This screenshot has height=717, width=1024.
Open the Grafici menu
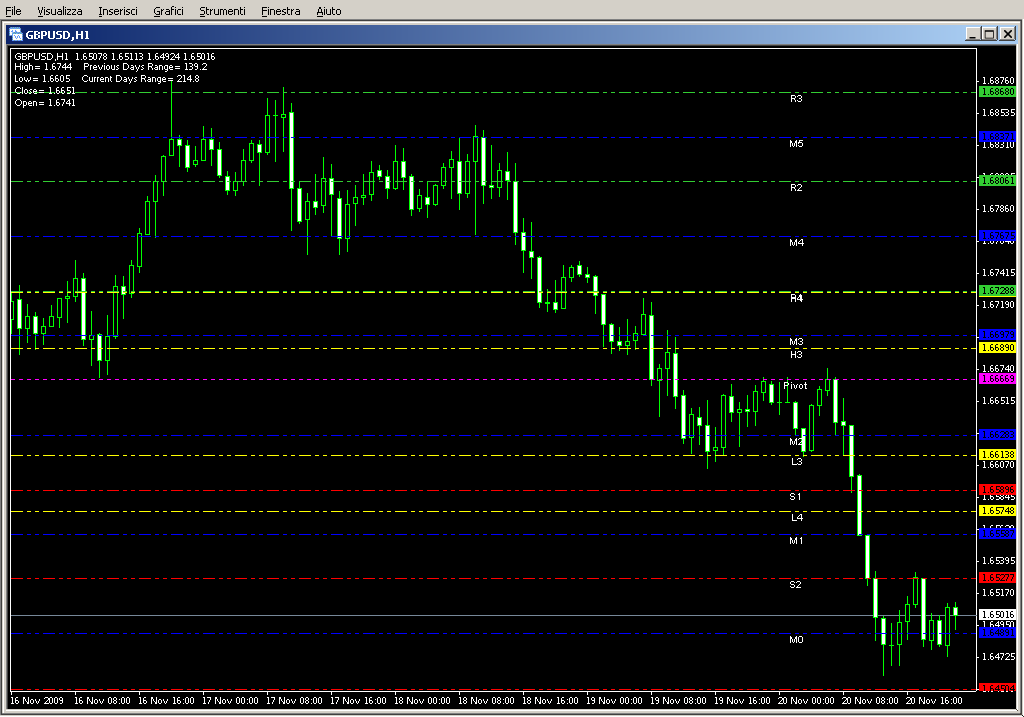tap(168, 11)
